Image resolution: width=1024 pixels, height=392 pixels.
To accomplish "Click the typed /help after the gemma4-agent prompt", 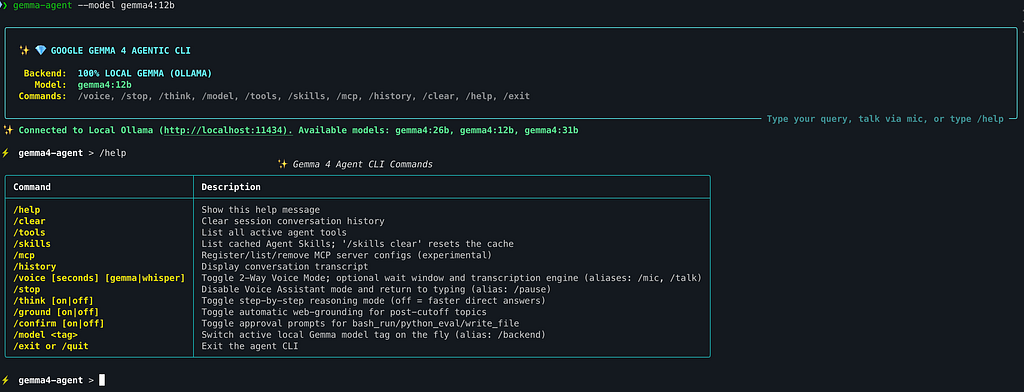I will pos(112,154).
